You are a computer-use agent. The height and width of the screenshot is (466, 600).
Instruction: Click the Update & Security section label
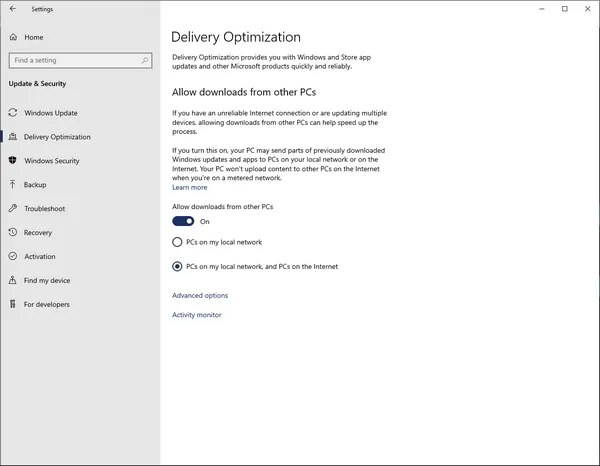point(37,83)
